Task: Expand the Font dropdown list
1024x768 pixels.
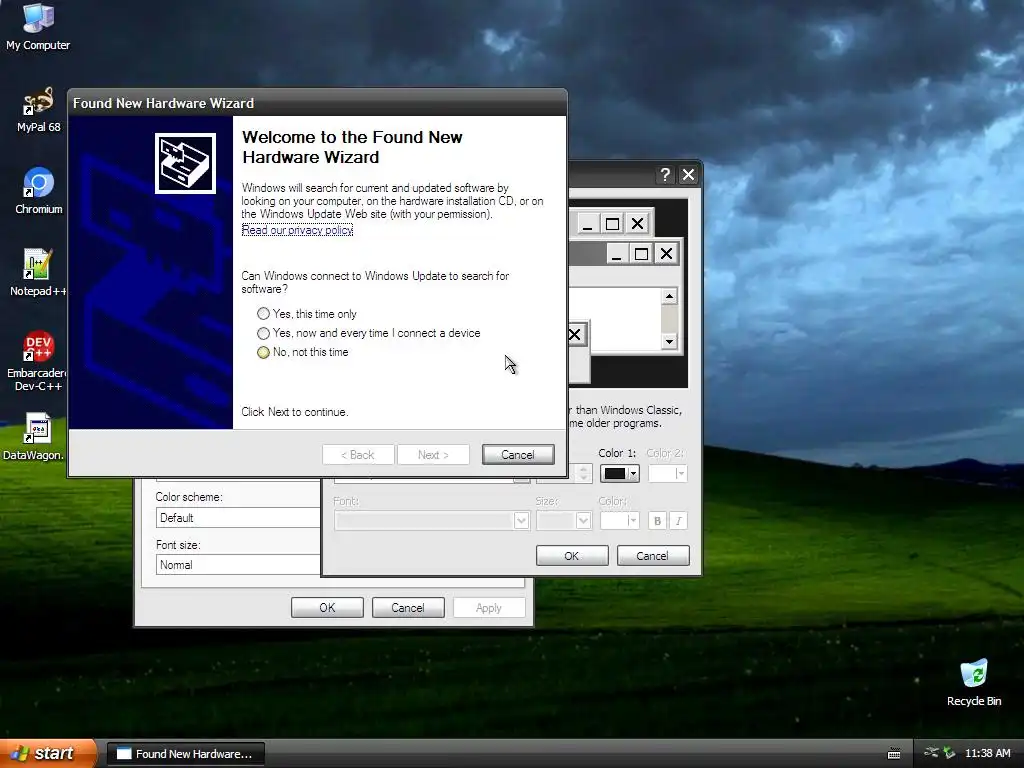Action: click(x=521, y=520)
